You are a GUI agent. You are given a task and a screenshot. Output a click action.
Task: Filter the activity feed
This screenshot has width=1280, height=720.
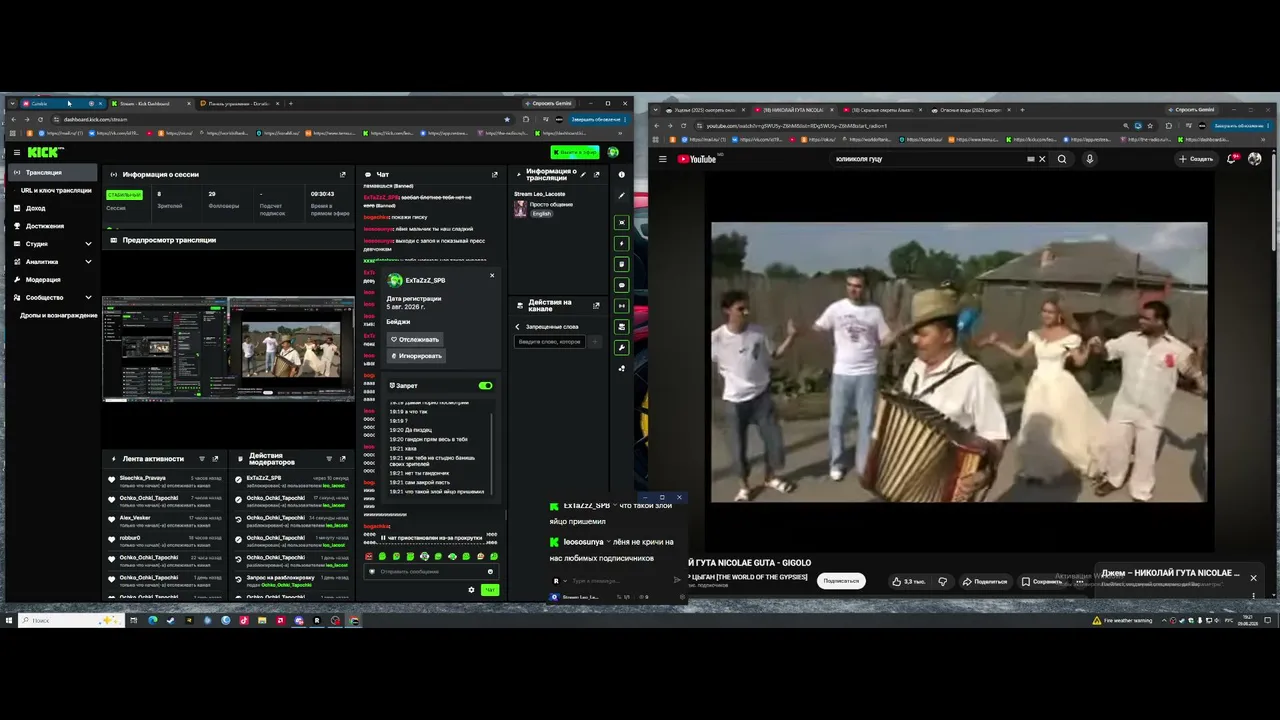[x=202, y=459]
